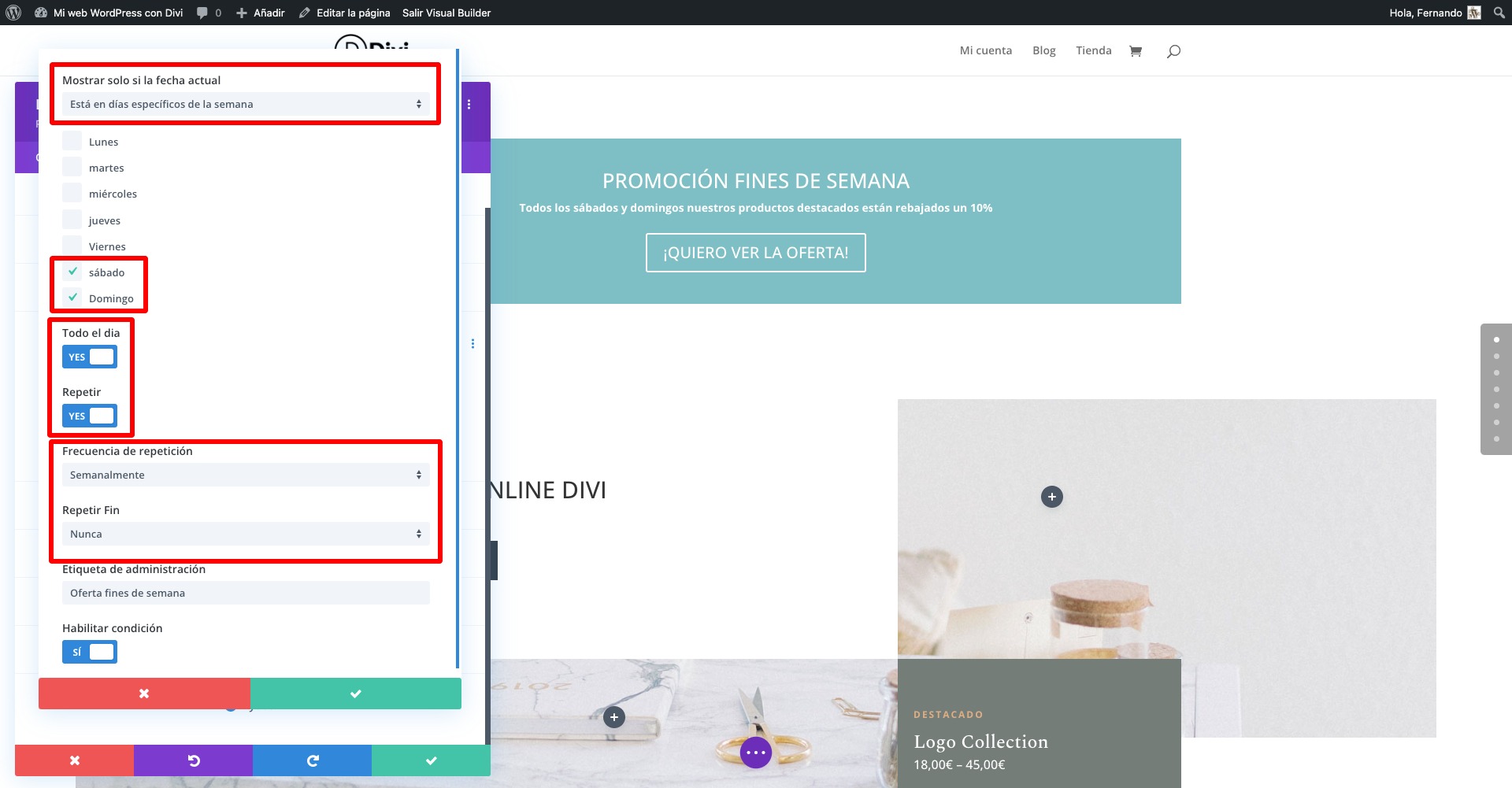Click the purple three-dots builder button
Image resolution: width=1512 pixels, height=788 pixels.
tap(755, 753)
